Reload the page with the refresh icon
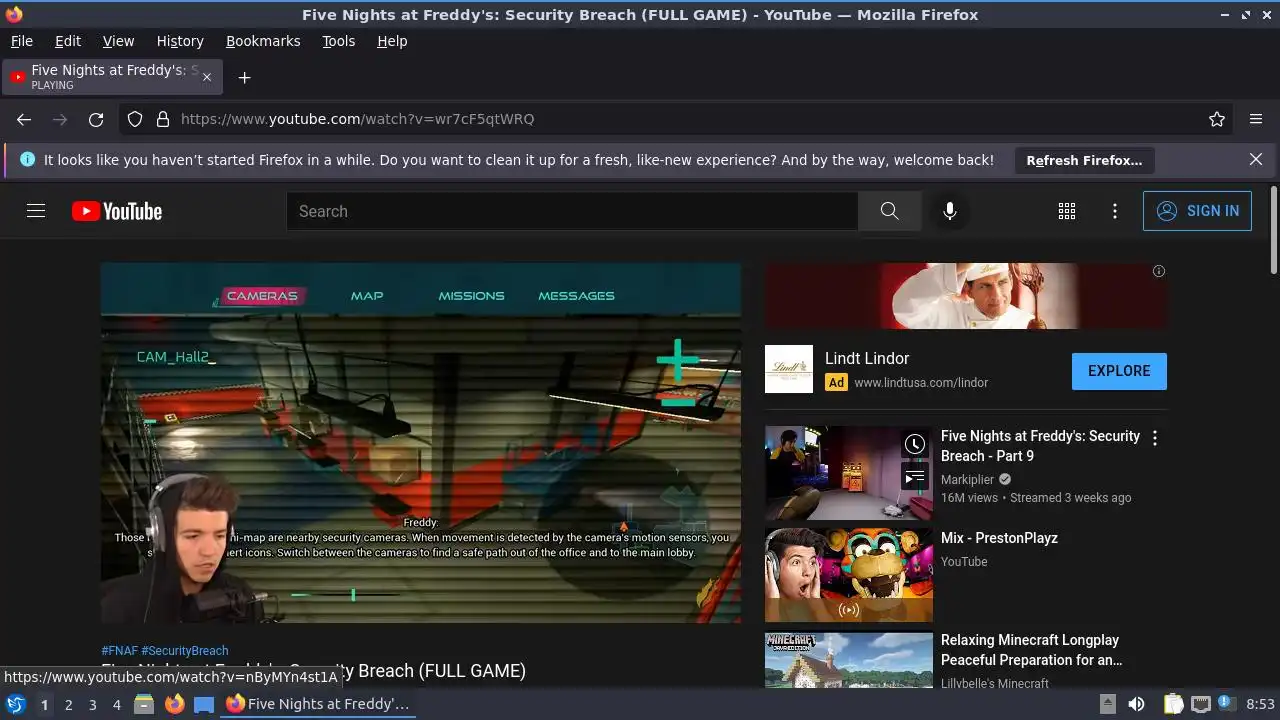This screenshot has height=720, width=1280. point(96,119)
